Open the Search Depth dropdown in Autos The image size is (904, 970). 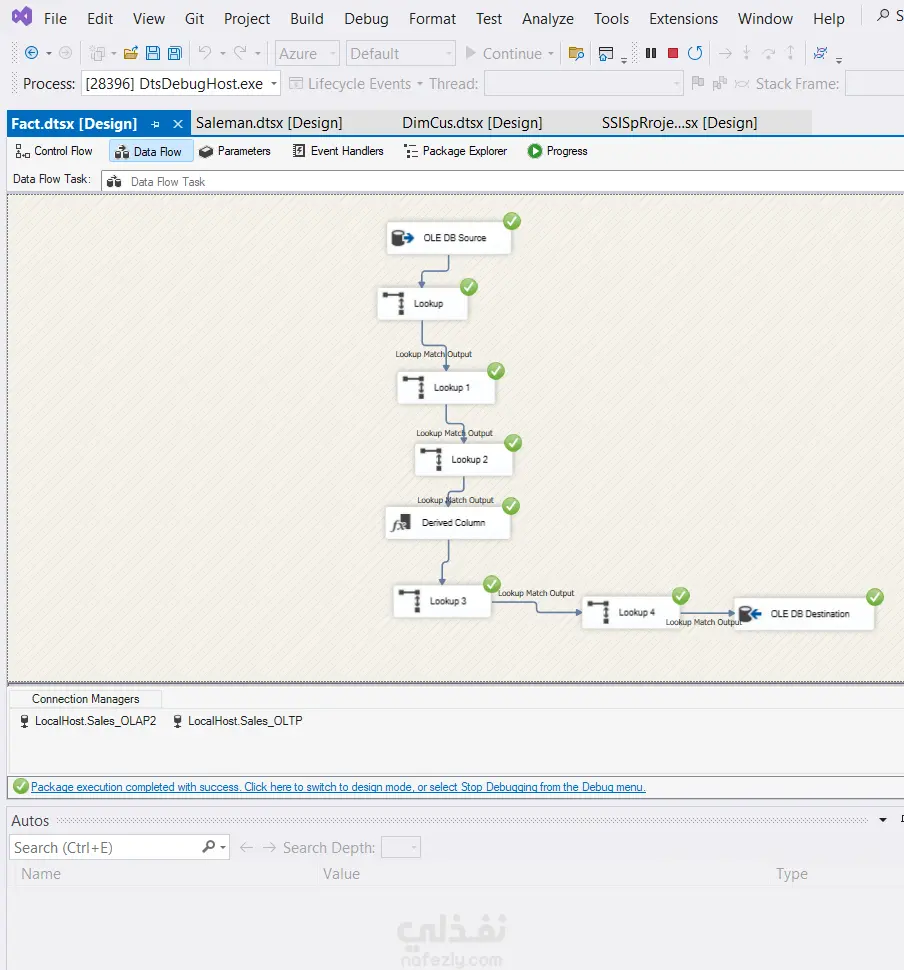click(401, 848)
